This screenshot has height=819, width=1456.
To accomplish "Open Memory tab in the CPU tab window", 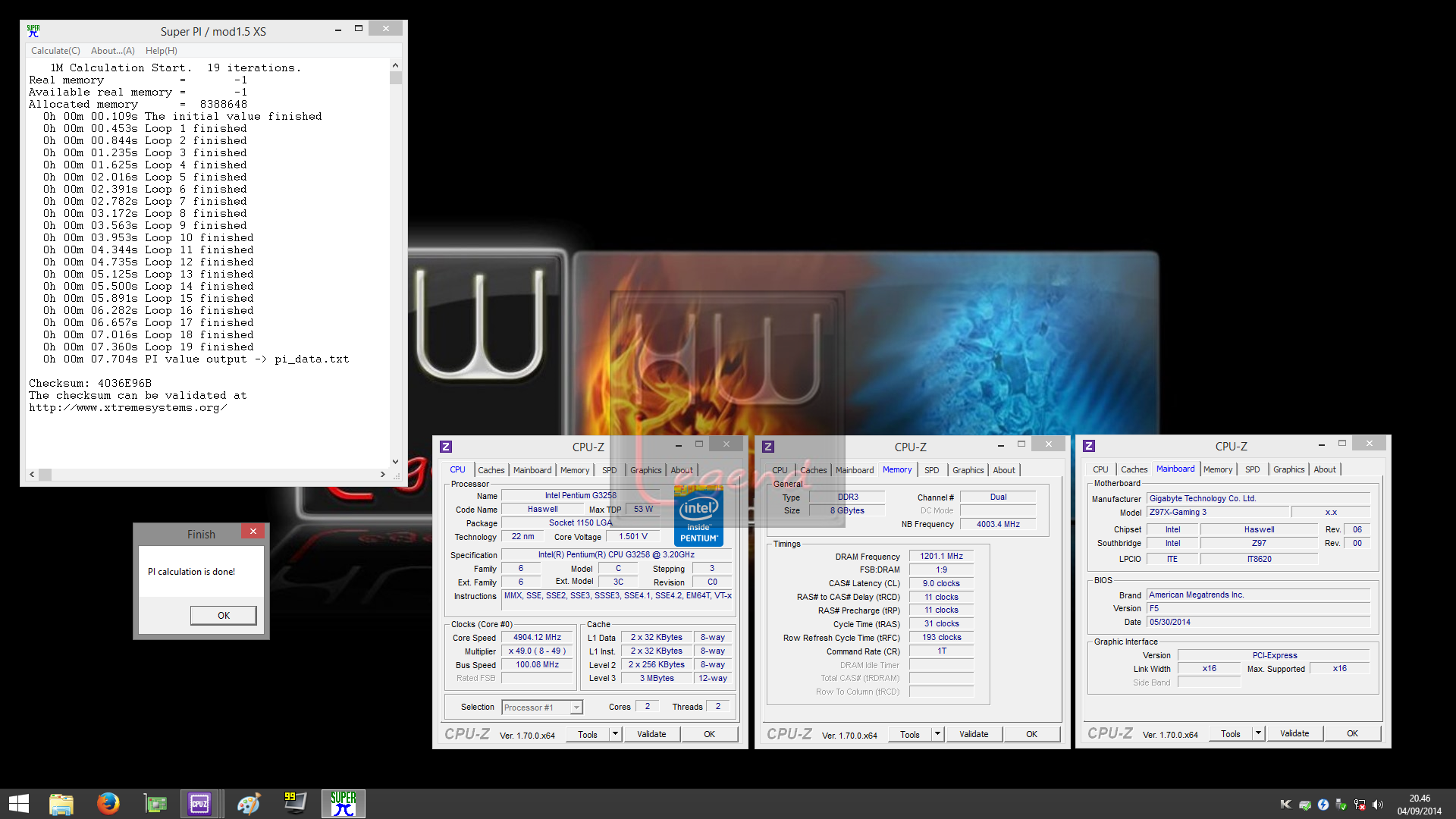I will (x=575, y=470).
